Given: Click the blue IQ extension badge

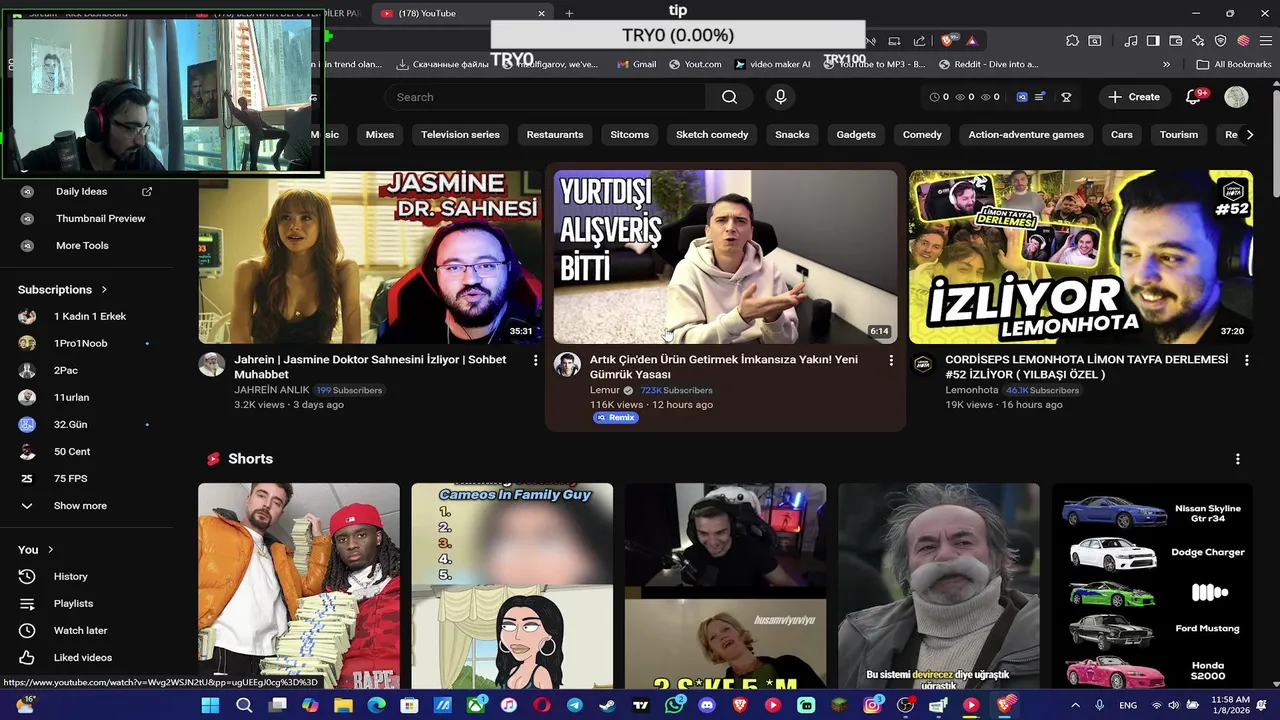Looking at the screenshot, I should tap(1022, 97).
